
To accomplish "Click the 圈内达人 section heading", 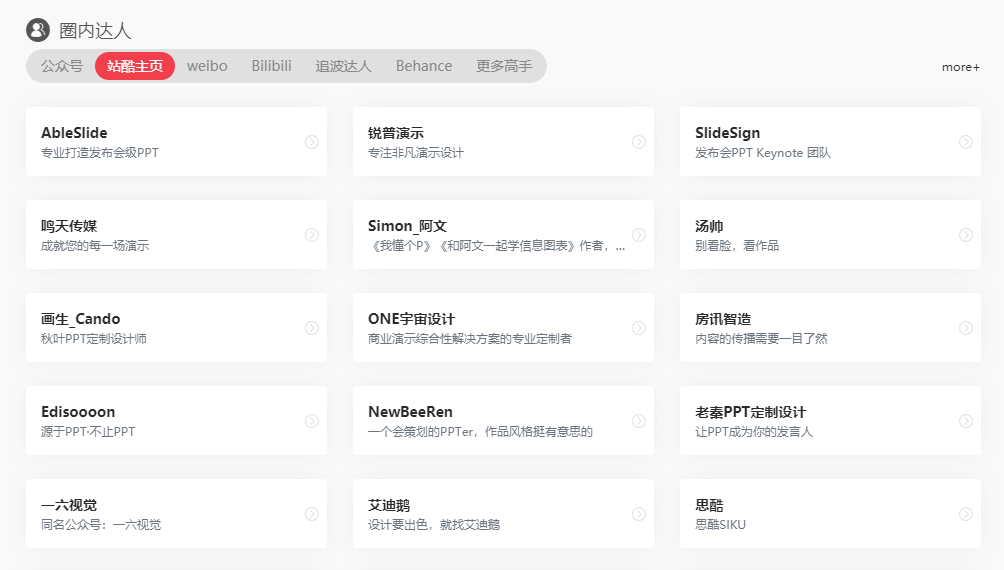I will coord(95,30).
